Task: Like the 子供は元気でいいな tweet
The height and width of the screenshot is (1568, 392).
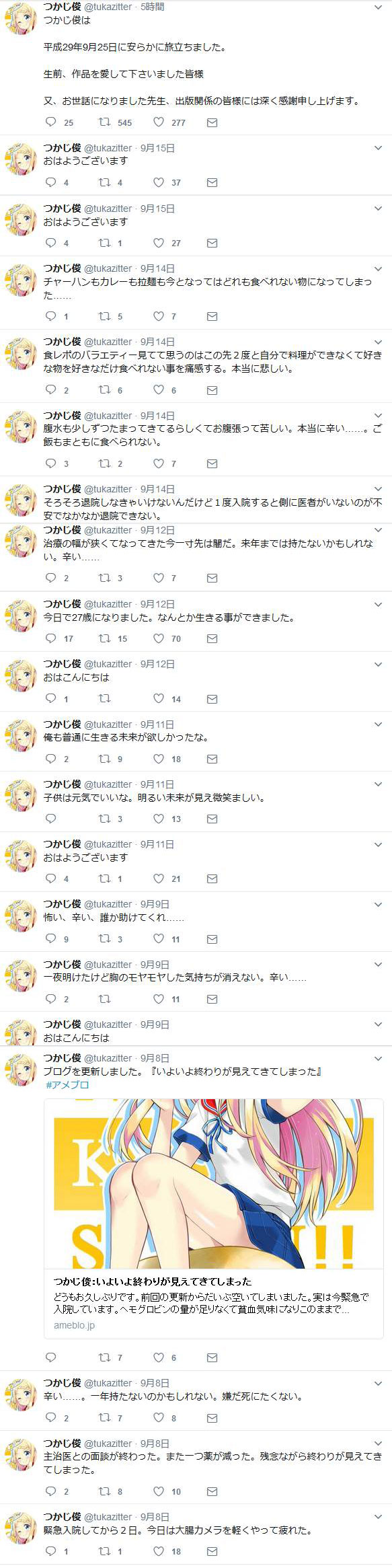Action: tap(159, 819)
